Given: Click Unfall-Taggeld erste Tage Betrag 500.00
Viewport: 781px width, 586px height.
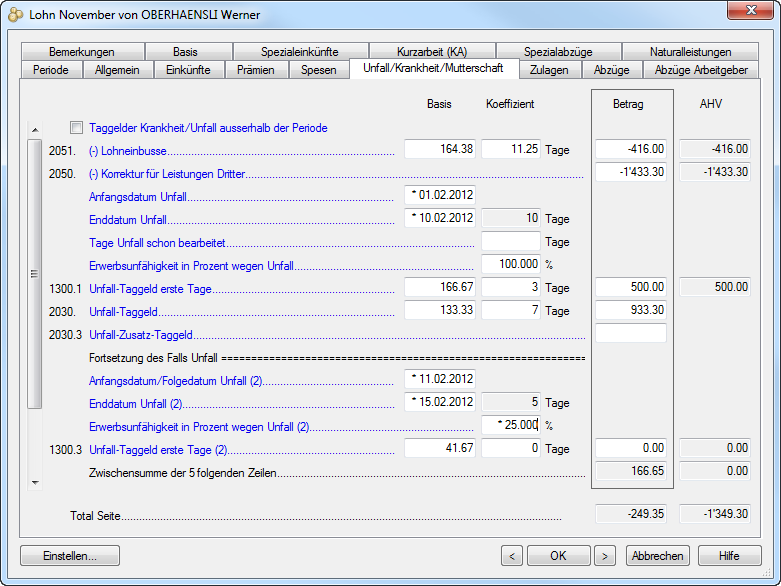Looking at the screenshot, I should pyautogui.click(x=631, y=287).
